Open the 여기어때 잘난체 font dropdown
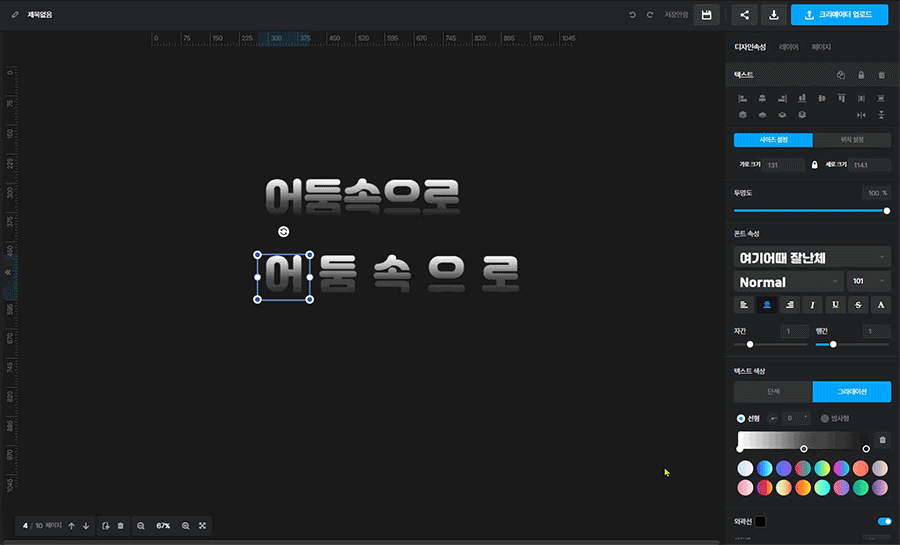The width and height of the screenshot is (900, 545). click(x=811, y=257)
